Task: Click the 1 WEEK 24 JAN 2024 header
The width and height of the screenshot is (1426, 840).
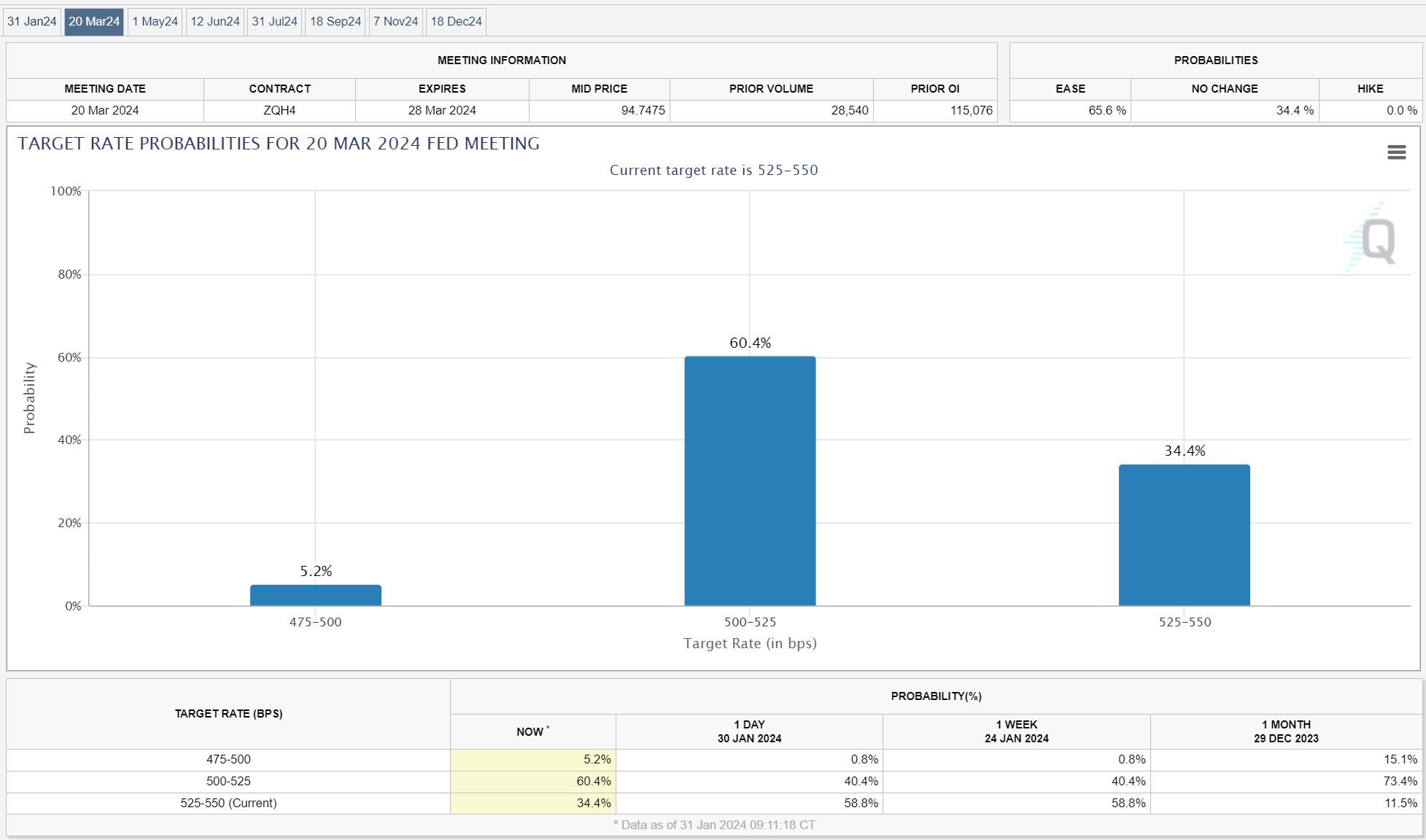Action: [x=1017, y=731]
